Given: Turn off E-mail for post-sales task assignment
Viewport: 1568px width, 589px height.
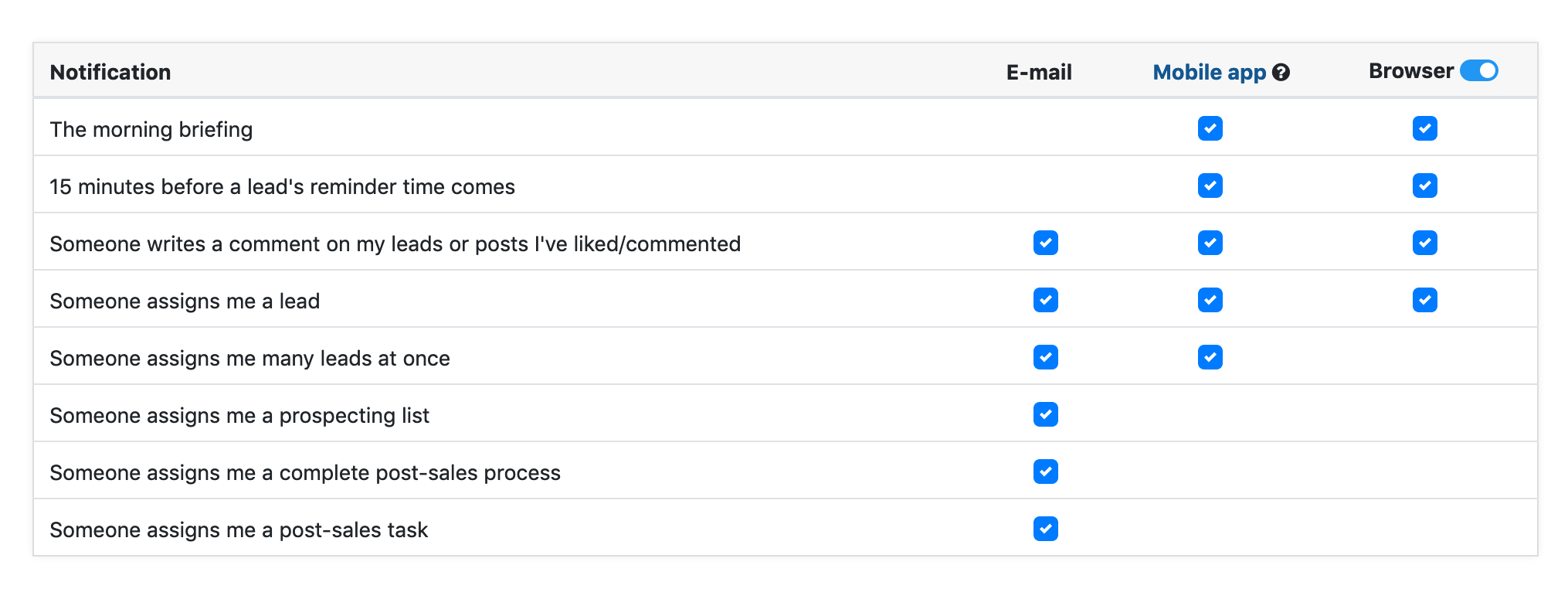Looking at the screenshot, I should [x=1045, y=529].
